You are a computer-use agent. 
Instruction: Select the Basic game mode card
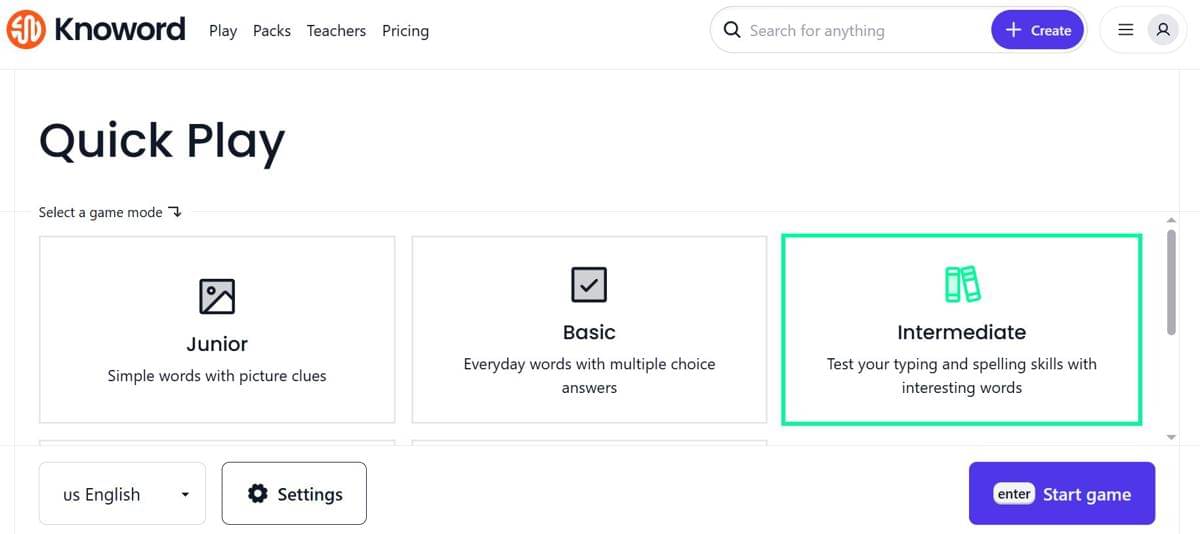tap(589, 329)
